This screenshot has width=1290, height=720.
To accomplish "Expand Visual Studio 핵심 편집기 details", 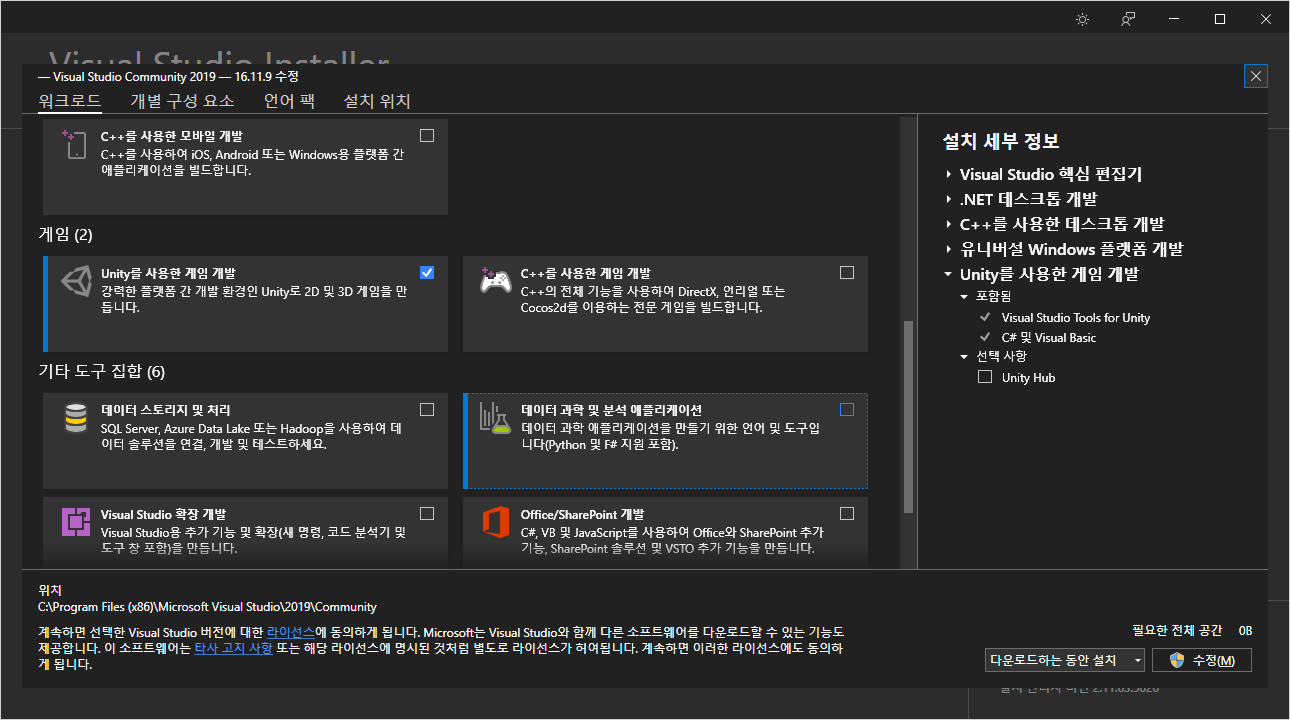I will [948, 174].
